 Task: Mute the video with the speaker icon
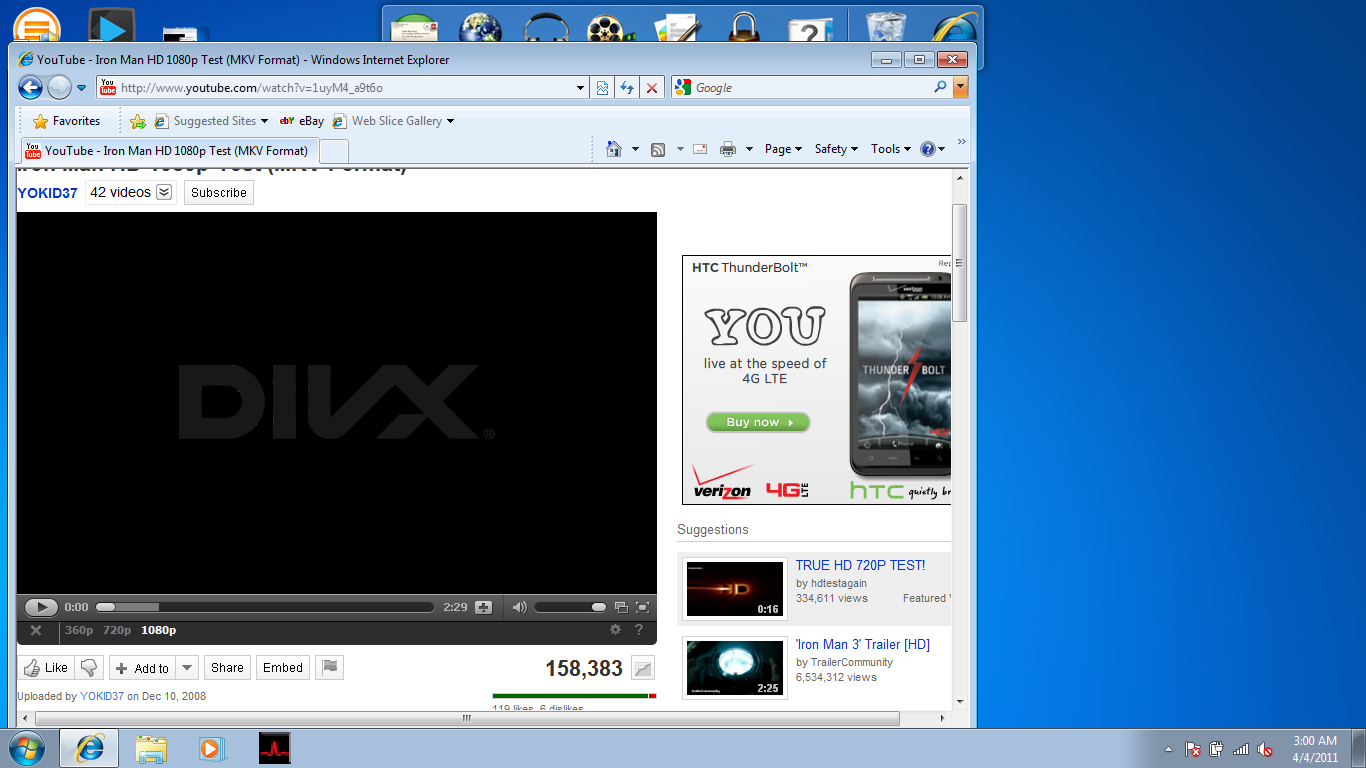coord(519,607)
